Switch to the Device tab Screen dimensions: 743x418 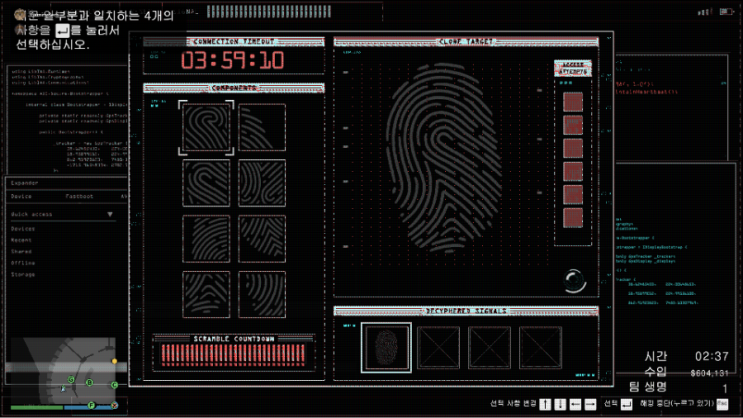(21, 196)
